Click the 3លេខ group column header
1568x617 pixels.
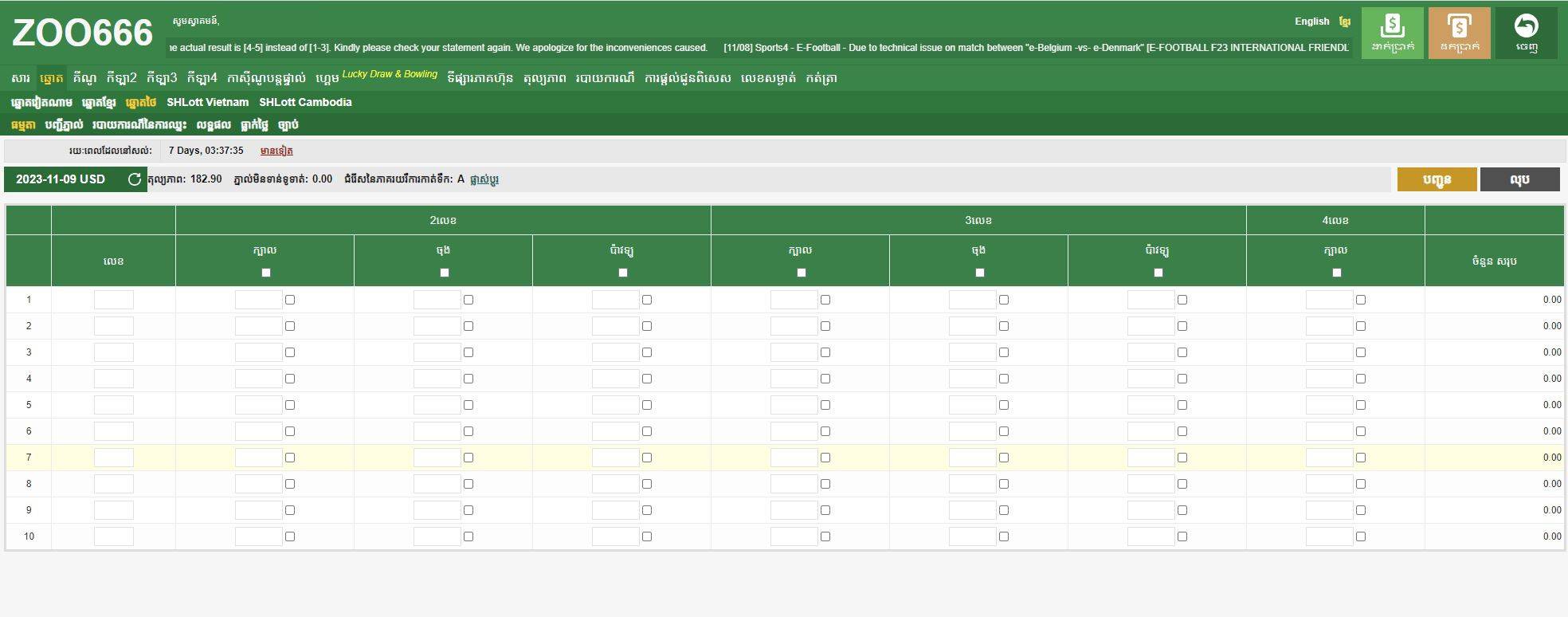point(978,220)
